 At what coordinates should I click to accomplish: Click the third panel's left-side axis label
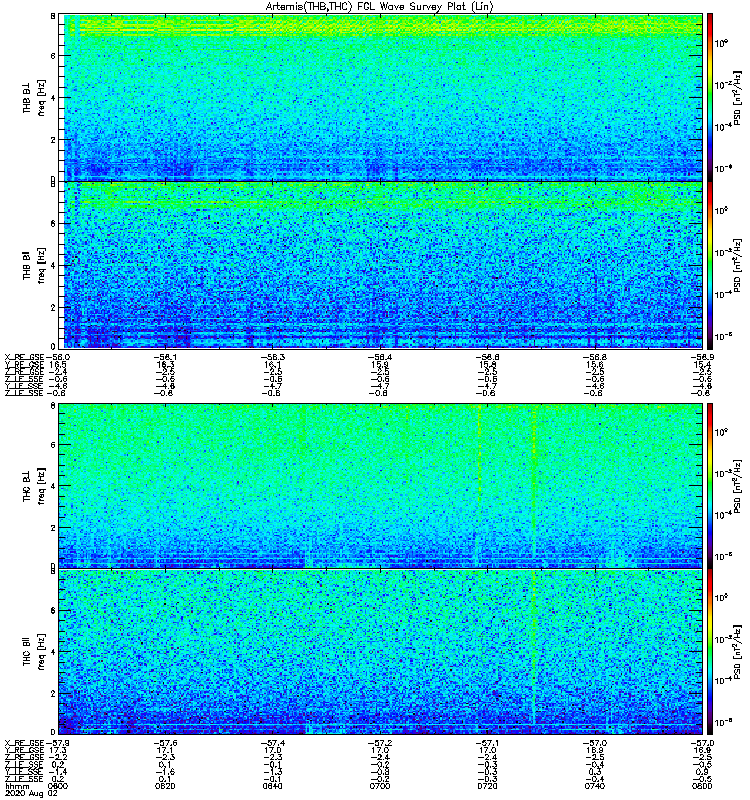32,486
